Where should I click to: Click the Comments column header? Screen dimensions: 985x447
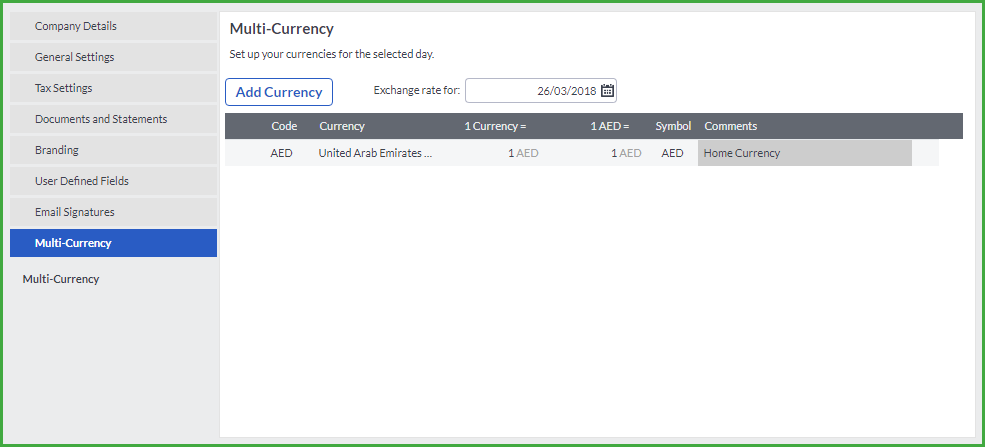731,126
